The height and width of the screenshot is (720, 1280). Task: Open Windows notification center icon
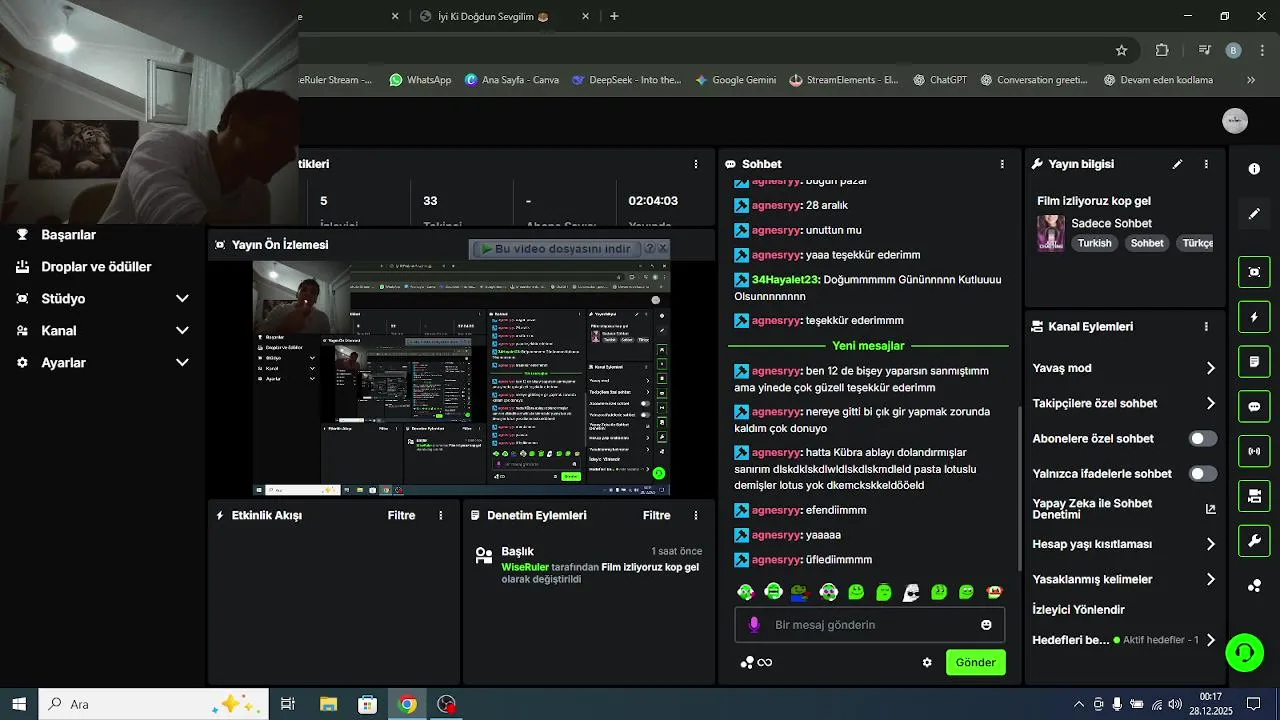(x=1253, y=704)
